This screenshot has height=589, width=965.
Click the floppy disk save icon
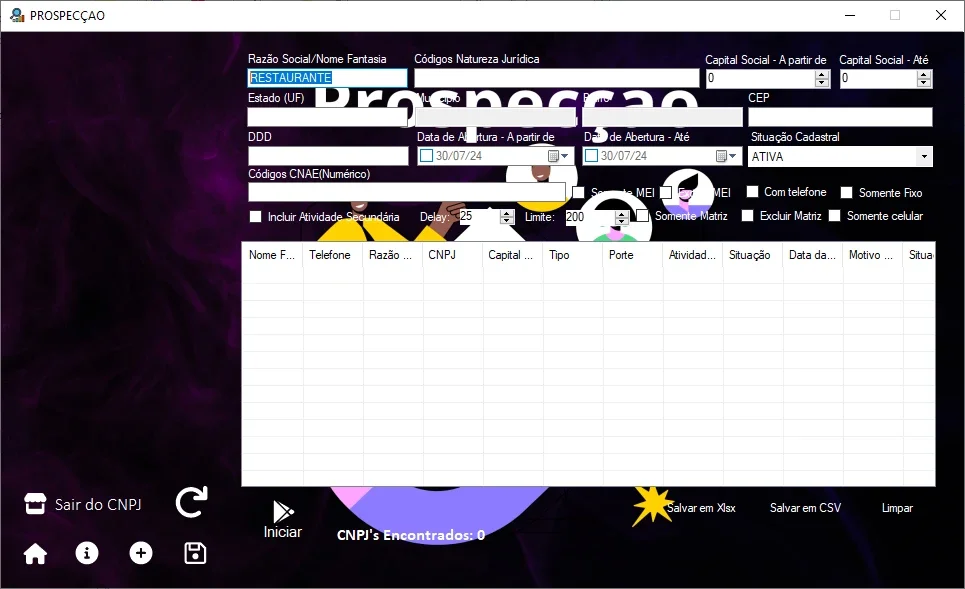pyautogui.click(x=195, y=553)
